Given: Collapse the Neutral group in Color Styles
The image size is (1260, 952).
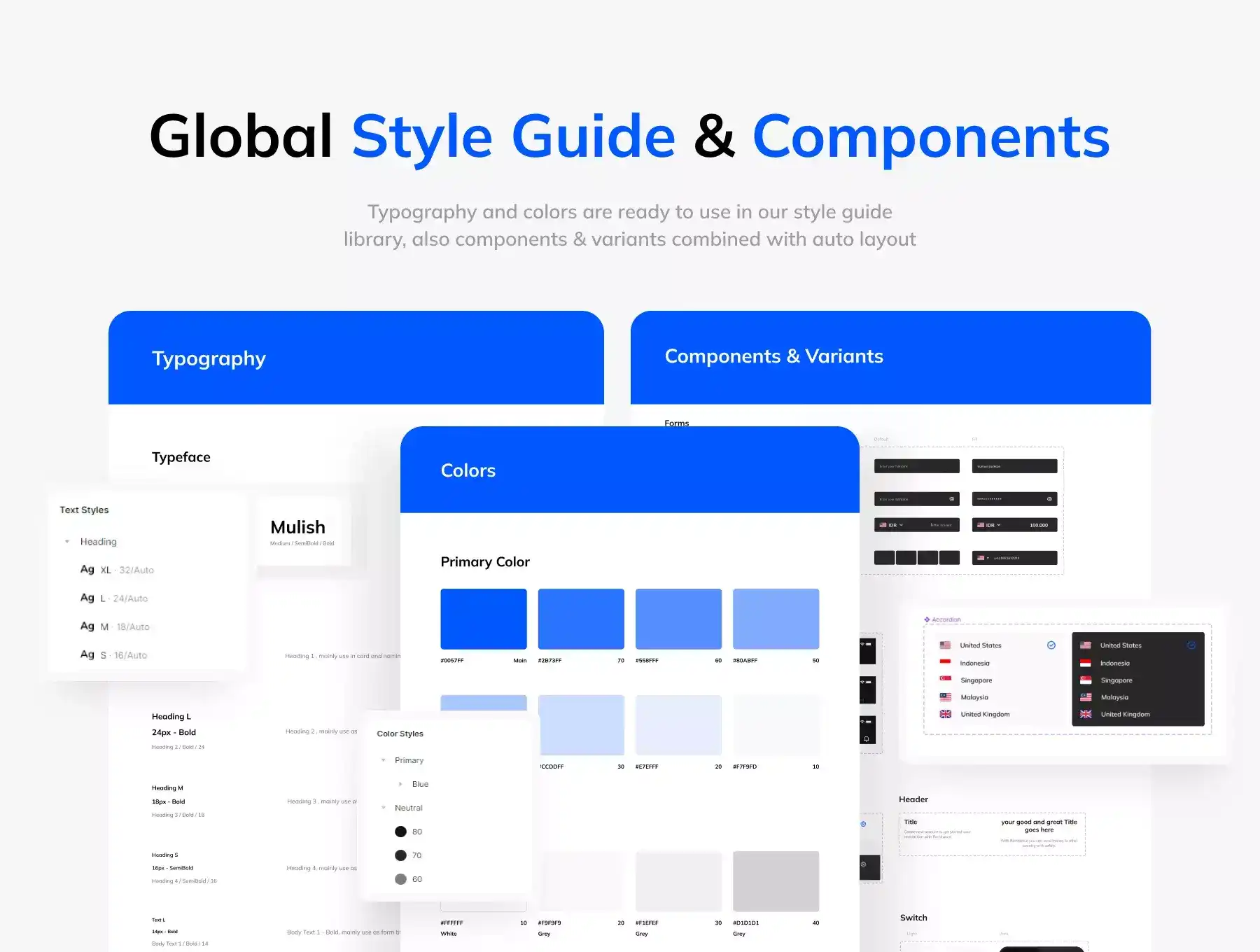Looking at the screenshot, I should tap(384, 808).
